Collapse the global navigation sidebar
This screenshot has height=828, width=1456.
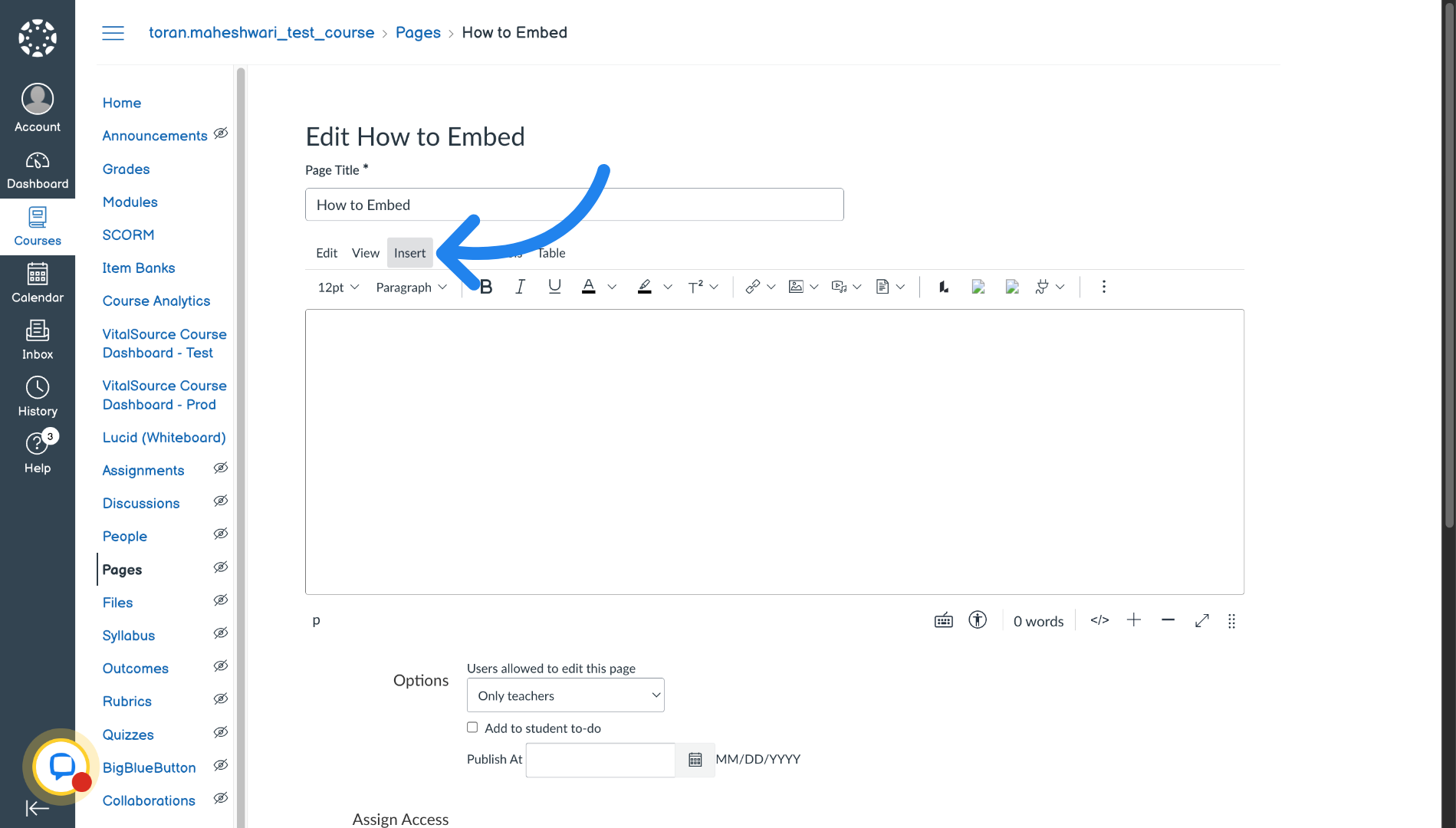tap(37, 808)
